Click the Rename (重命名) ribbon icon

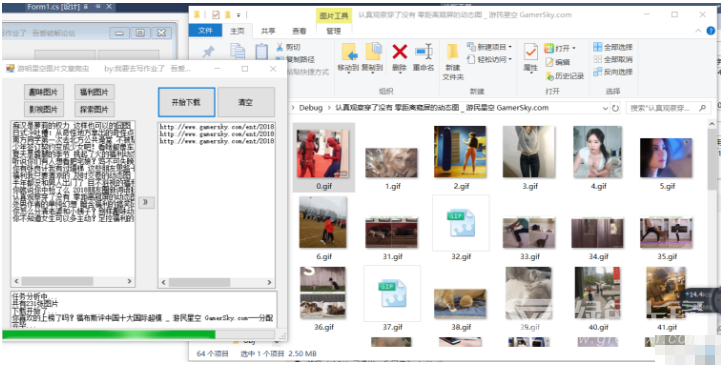click(x=423, y=52)
